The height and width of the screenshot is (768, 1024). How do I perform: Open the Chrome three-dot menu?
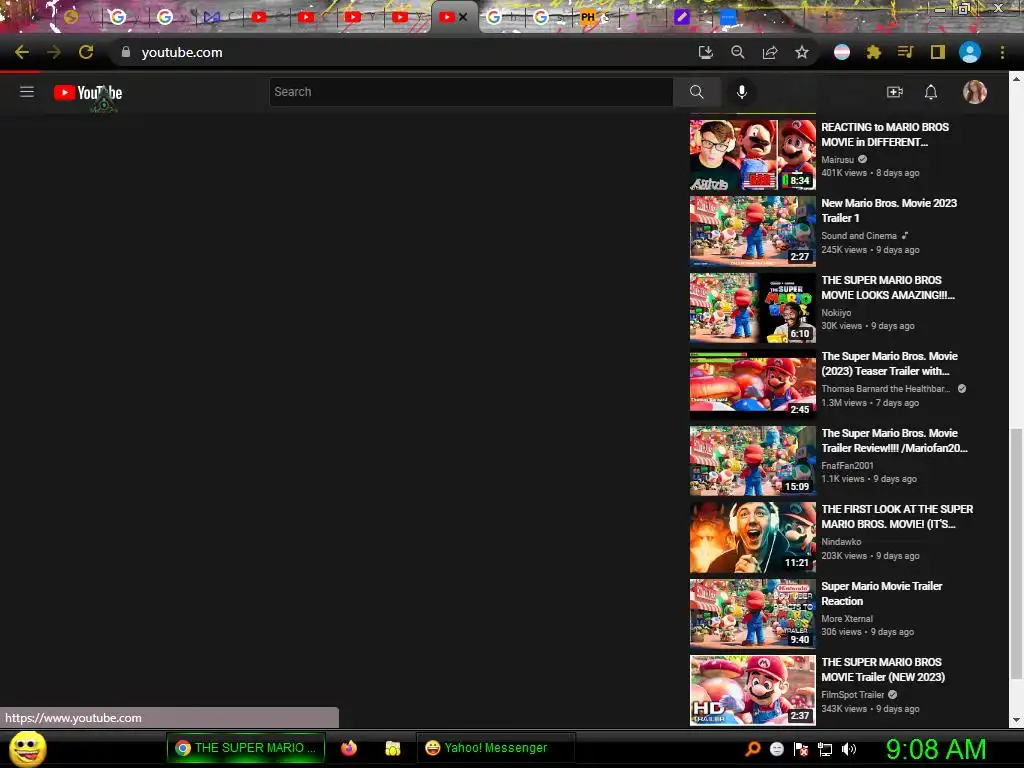[x=1002, y=52]
